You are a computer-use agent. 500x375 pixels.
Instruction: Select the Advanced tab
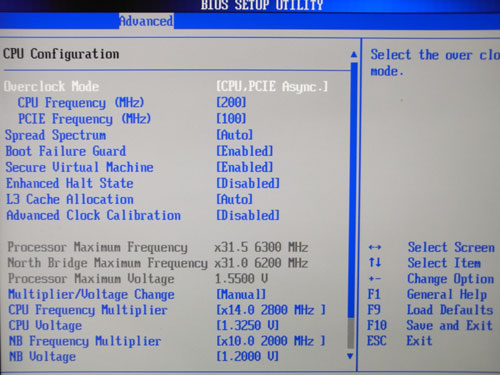(146, 21)
